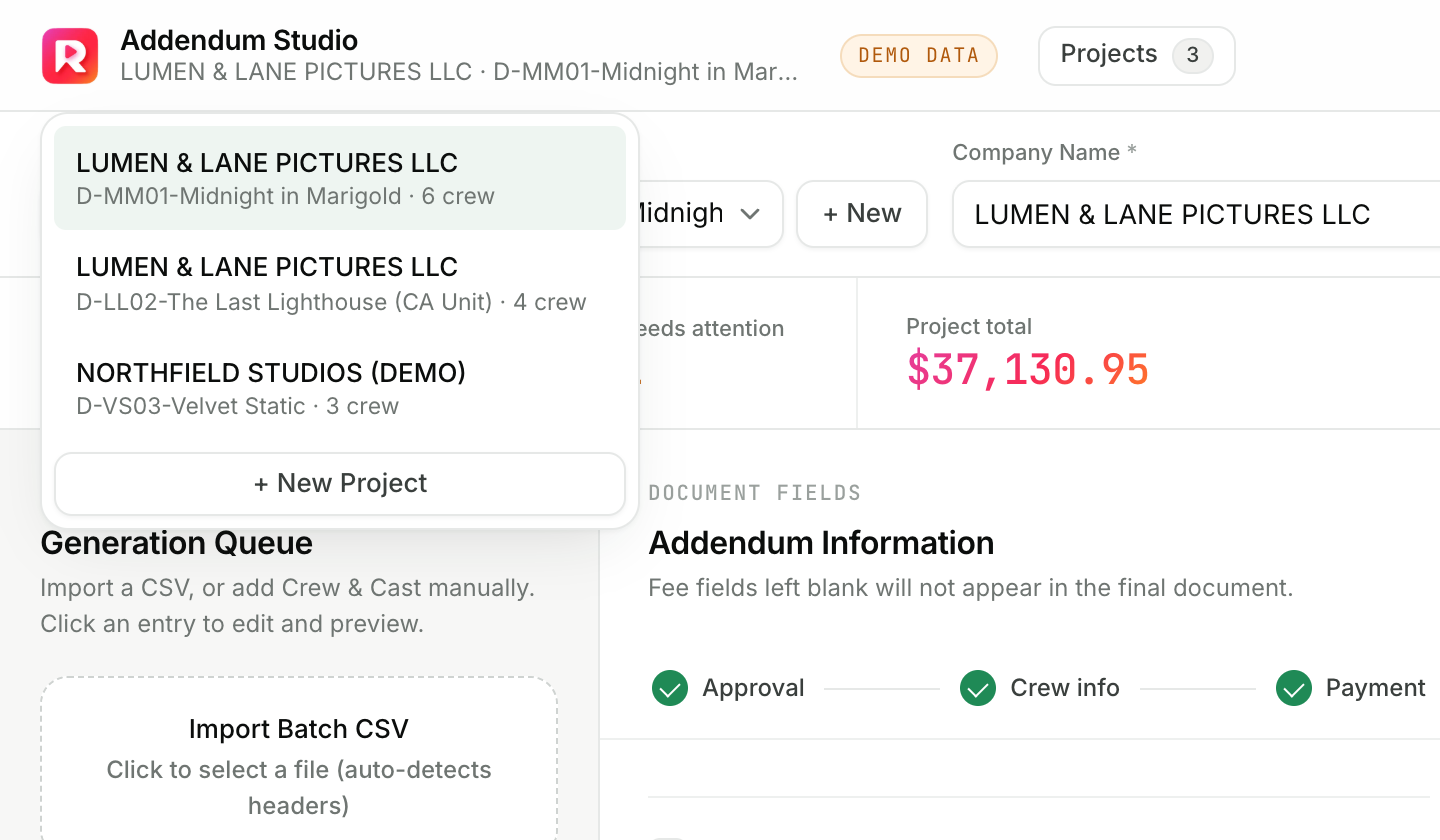Click the Crew info step checkmark icon
Screen dimensions: 1440x840
click(978, 688)
